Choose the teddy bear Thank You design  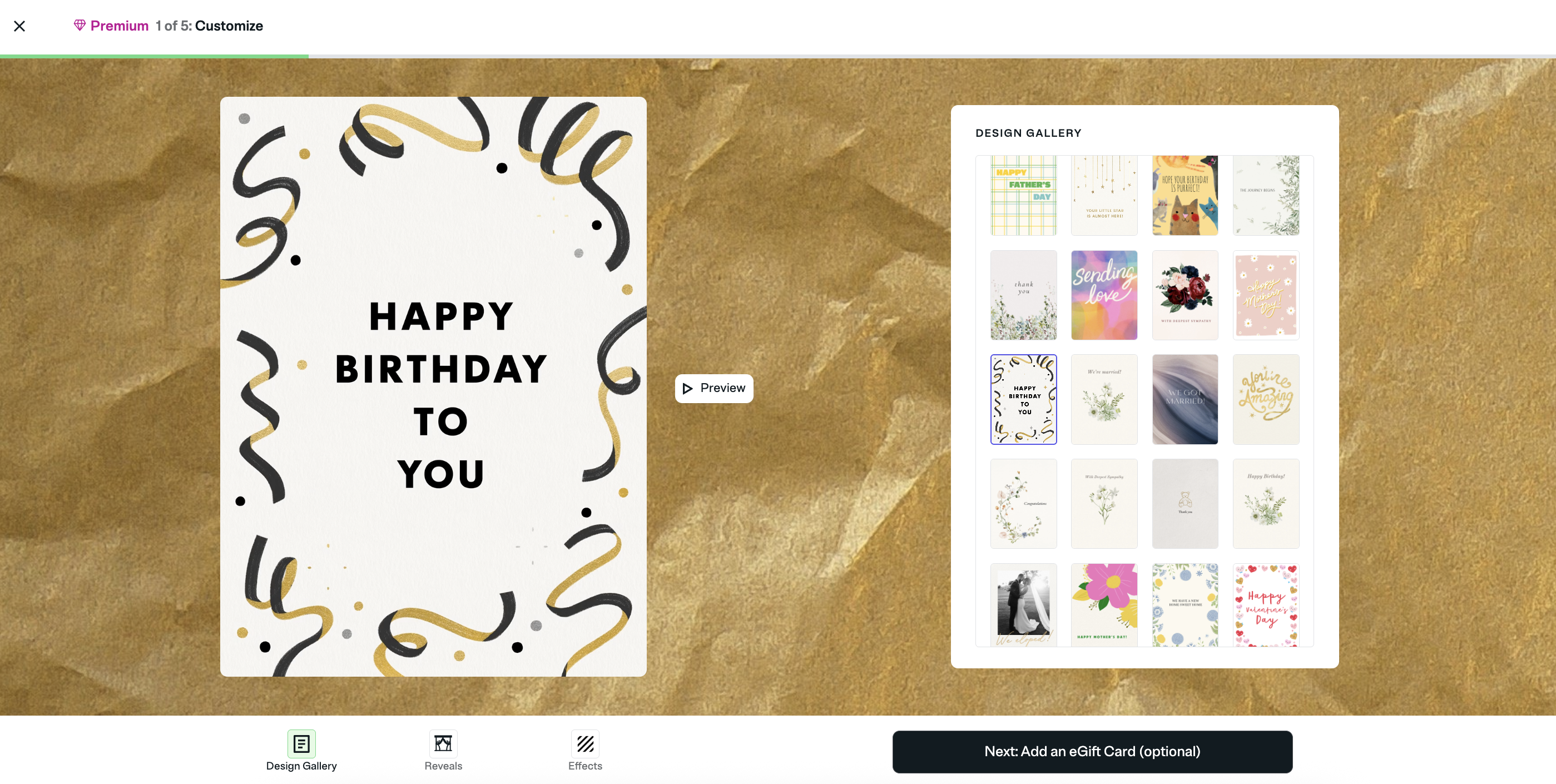pos(1185,504)
